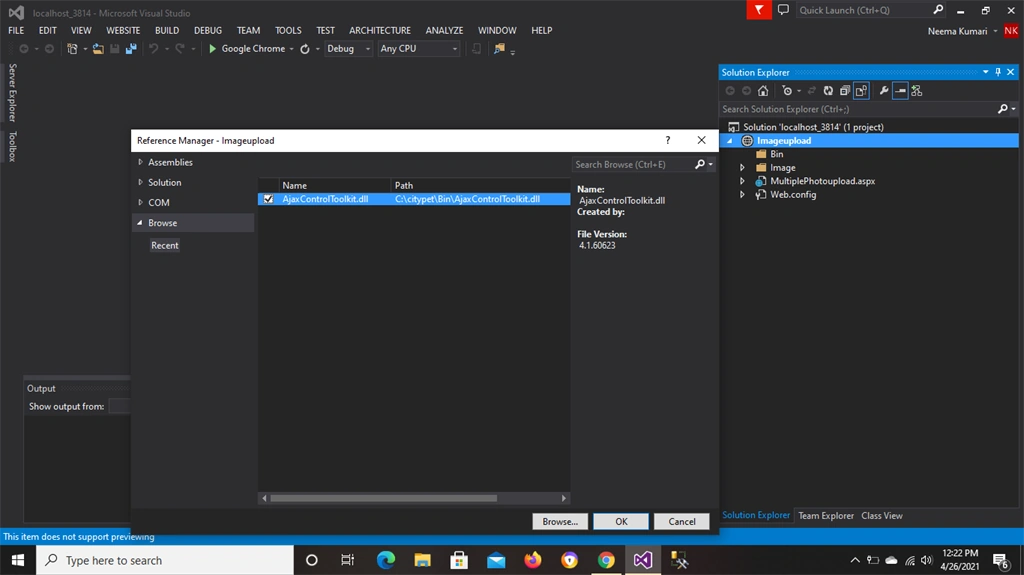Open Properties wrench icon in Solution Explorer
The image size is (1024, 575).
point(884,91)
